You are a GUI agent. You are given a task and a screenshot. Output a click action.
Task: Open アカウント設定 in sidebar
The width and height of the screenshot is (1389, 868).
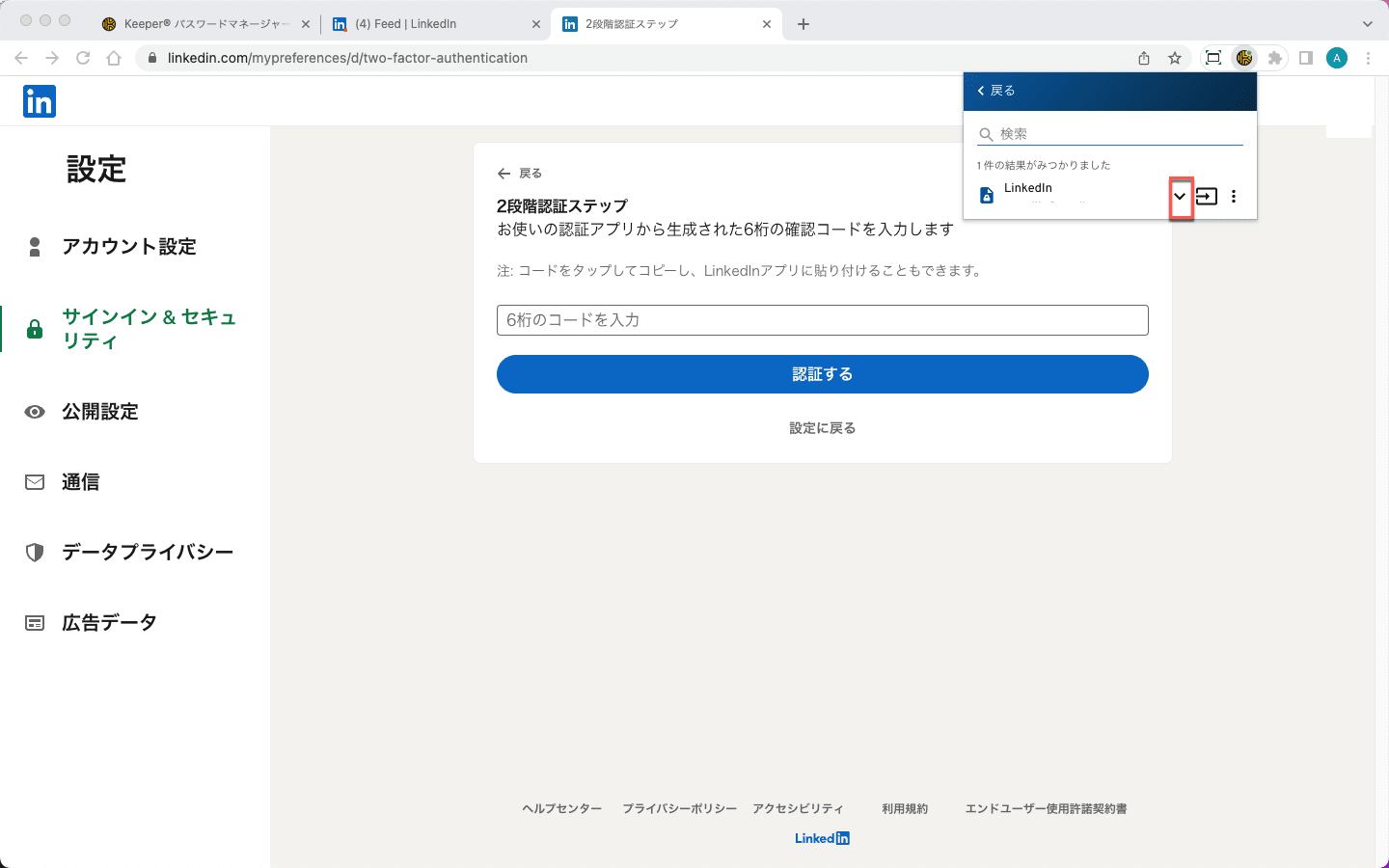[128, 247]
